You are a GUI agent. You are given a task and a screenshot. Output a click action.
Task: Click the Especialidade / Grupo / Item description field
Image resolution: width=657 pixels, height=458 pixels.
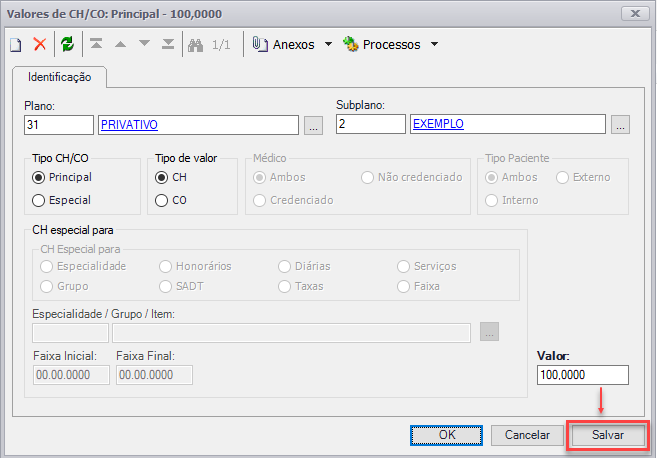pyautogui.click(x=291, y=333)
